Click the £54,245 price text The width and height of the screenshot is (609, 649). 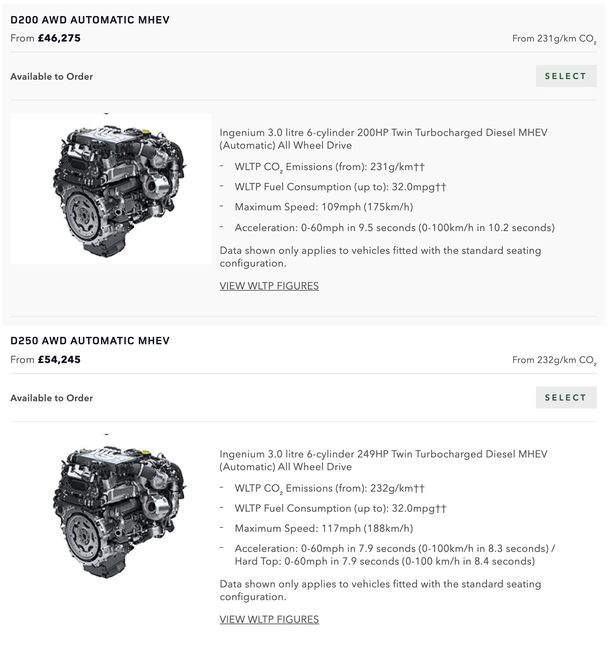coord(59,359)
